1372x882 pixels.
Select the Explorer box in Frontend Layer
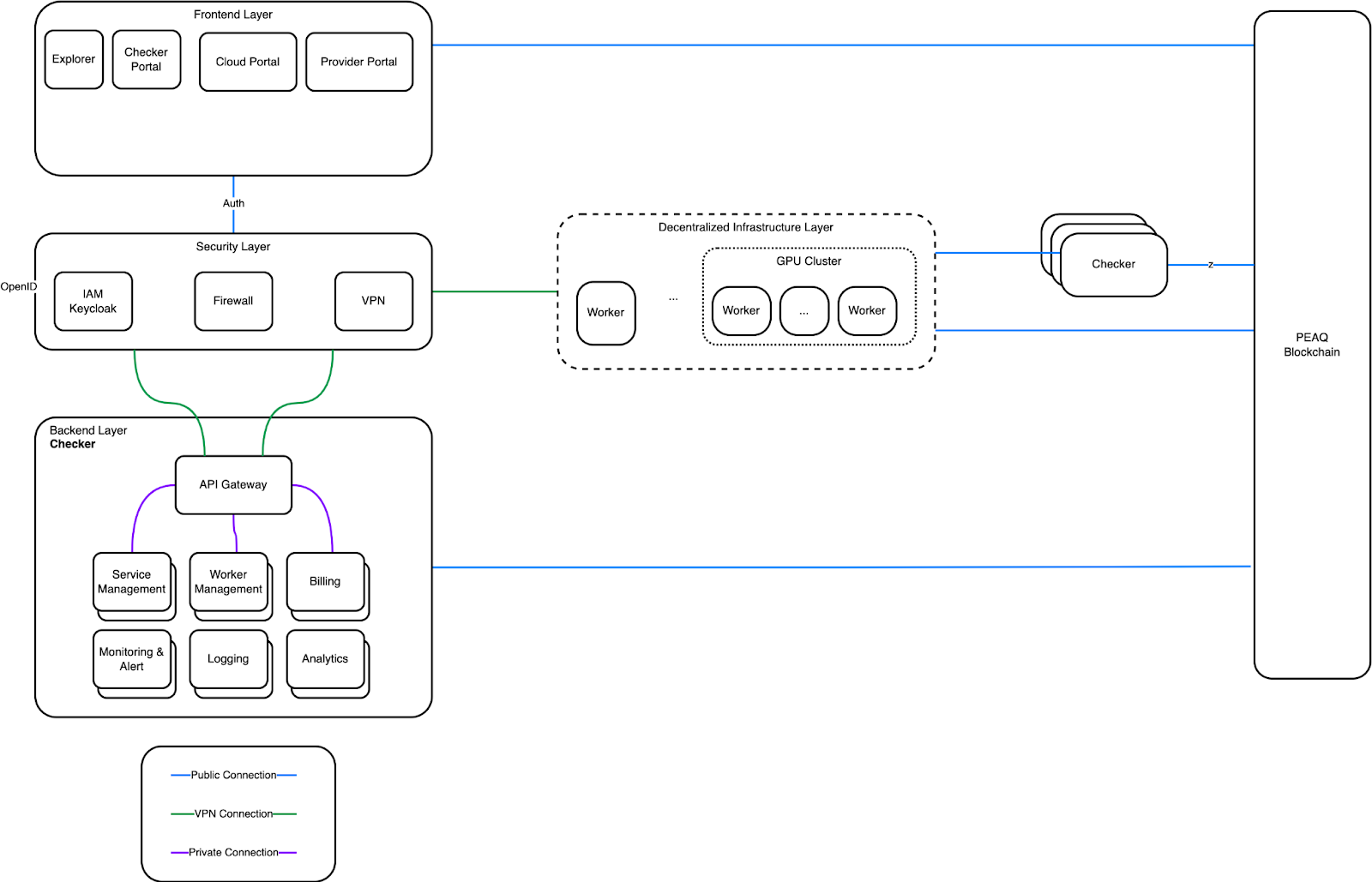pyautogui.click(x=74, y=59)
